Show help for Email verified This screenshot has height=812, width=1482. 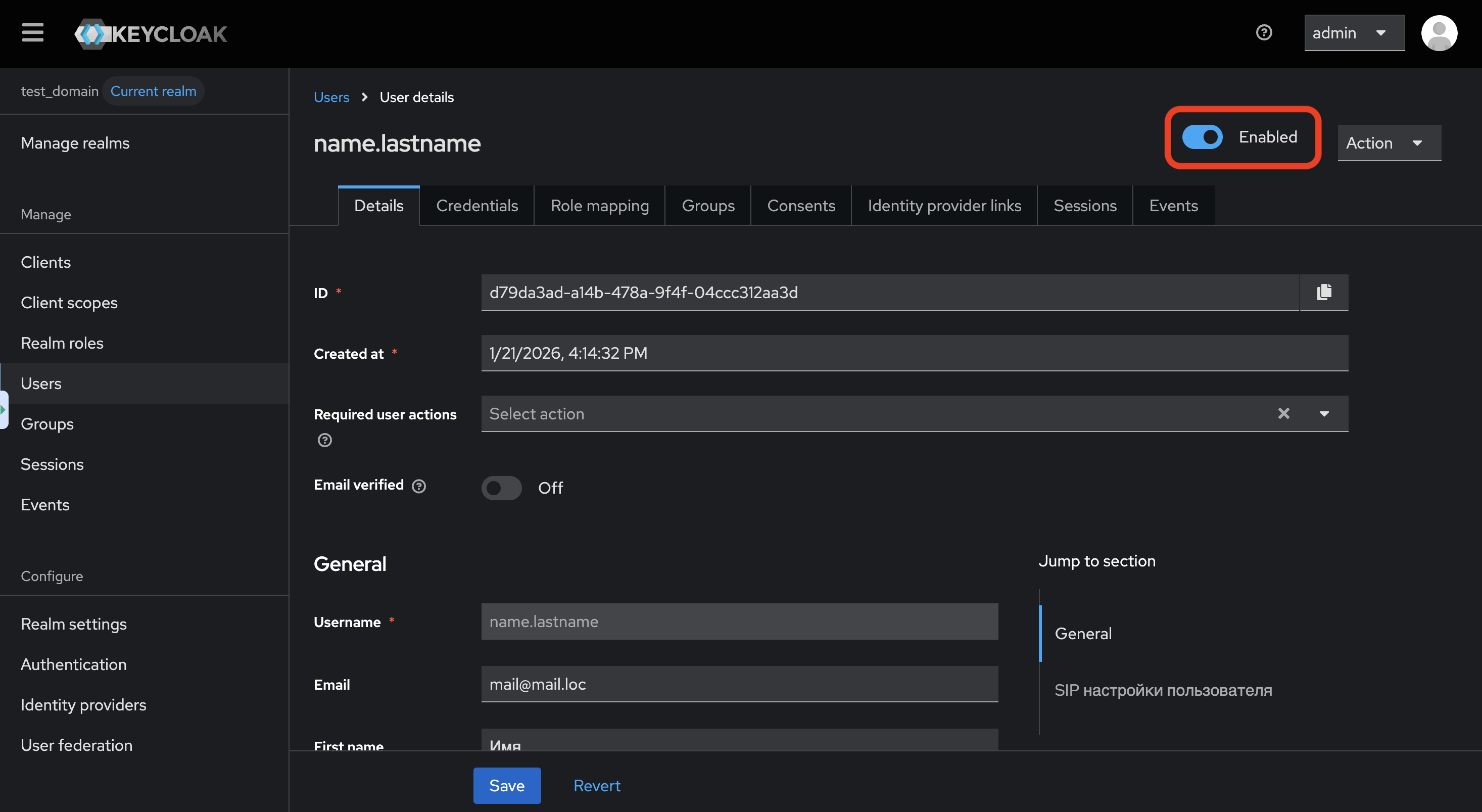pos(419,486)
